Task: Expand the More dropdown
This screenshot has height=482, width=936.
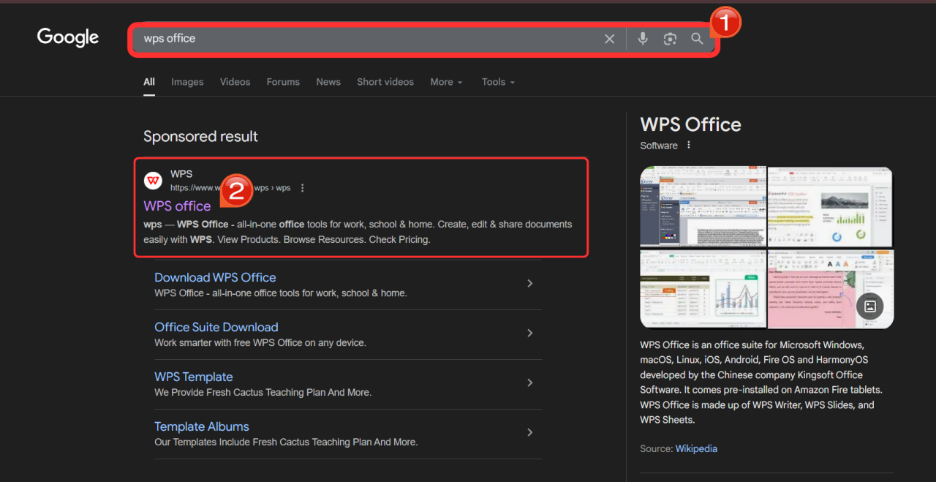Action: 447,82
